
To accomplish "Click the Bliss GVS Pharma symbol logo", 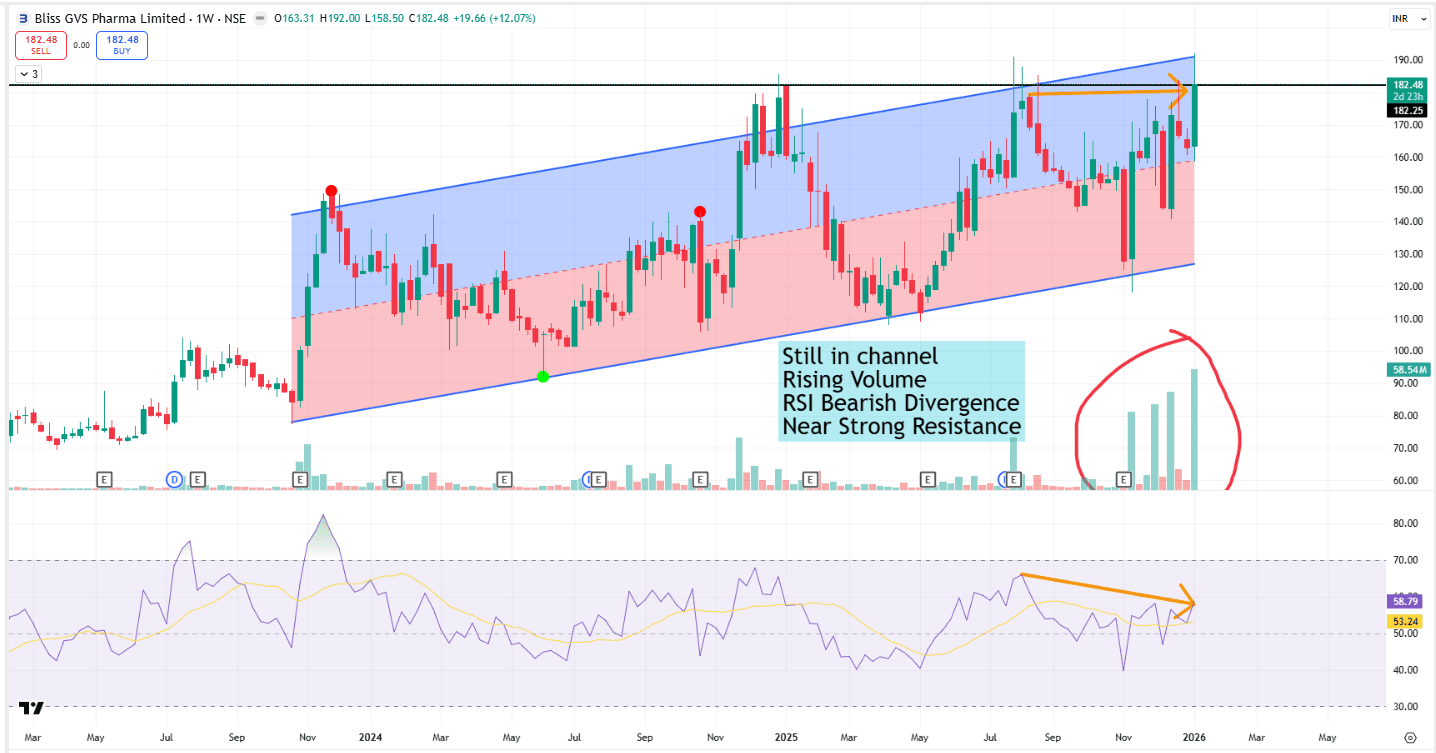I will tap(21, 18).
